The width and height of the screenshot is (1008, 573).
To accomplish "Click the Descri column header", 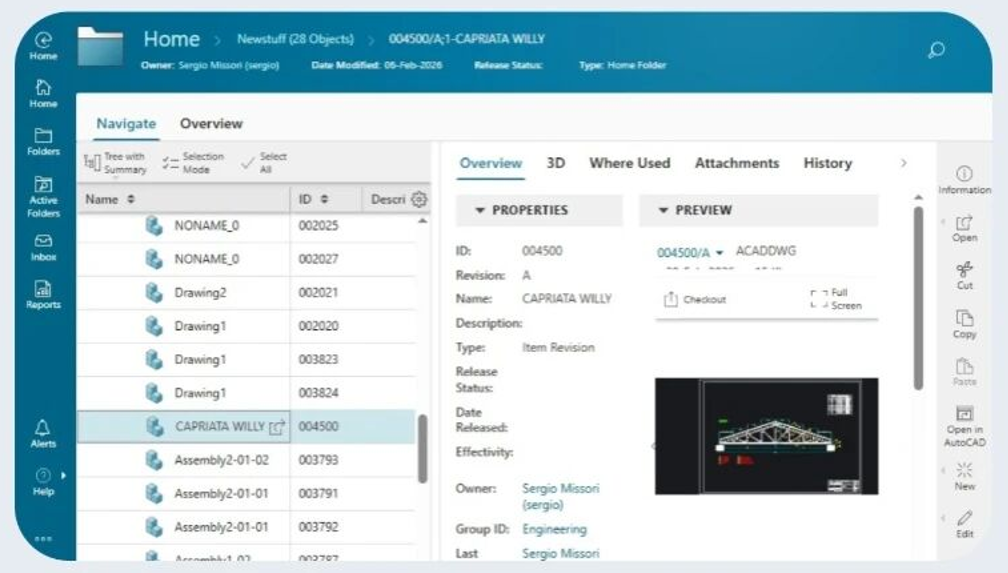I will point(388,199).
